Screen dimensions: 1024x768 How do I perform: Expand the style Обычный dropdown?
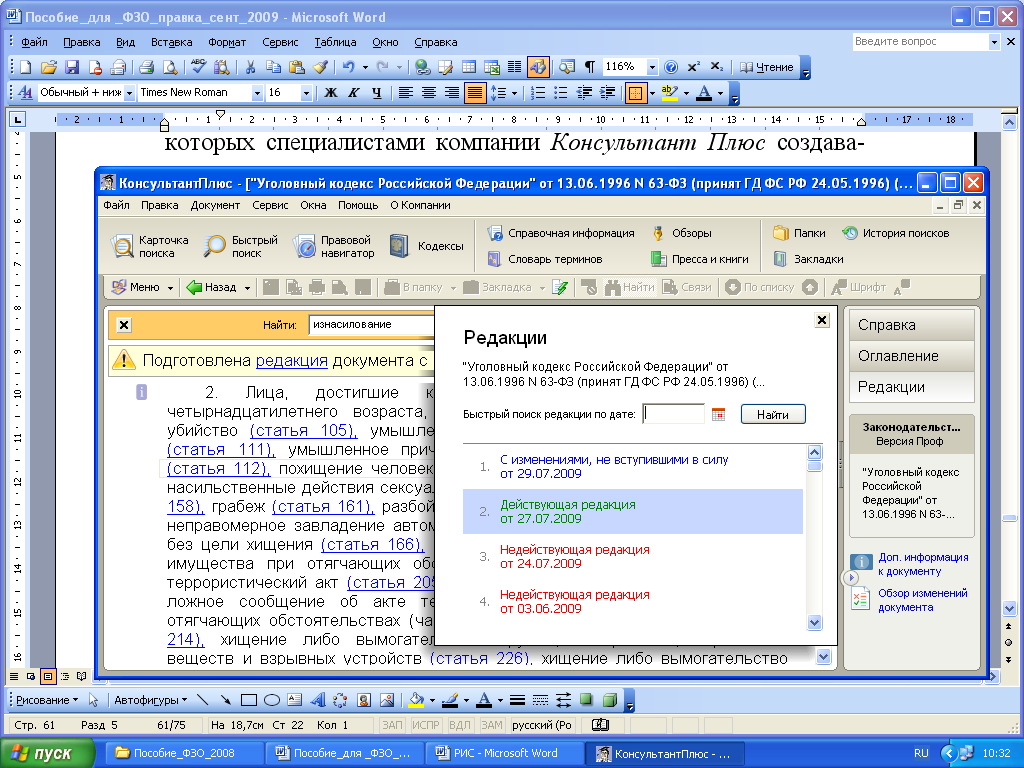click(x=129, y=93)
